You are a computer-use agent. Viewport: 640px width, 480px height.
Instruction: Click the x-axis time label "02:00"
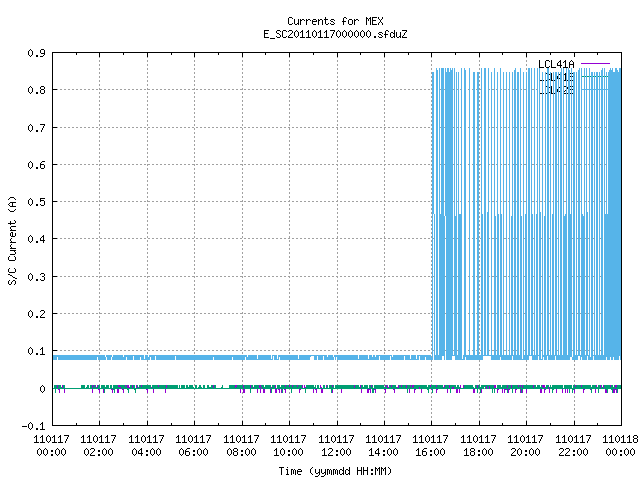pos(98,452)
